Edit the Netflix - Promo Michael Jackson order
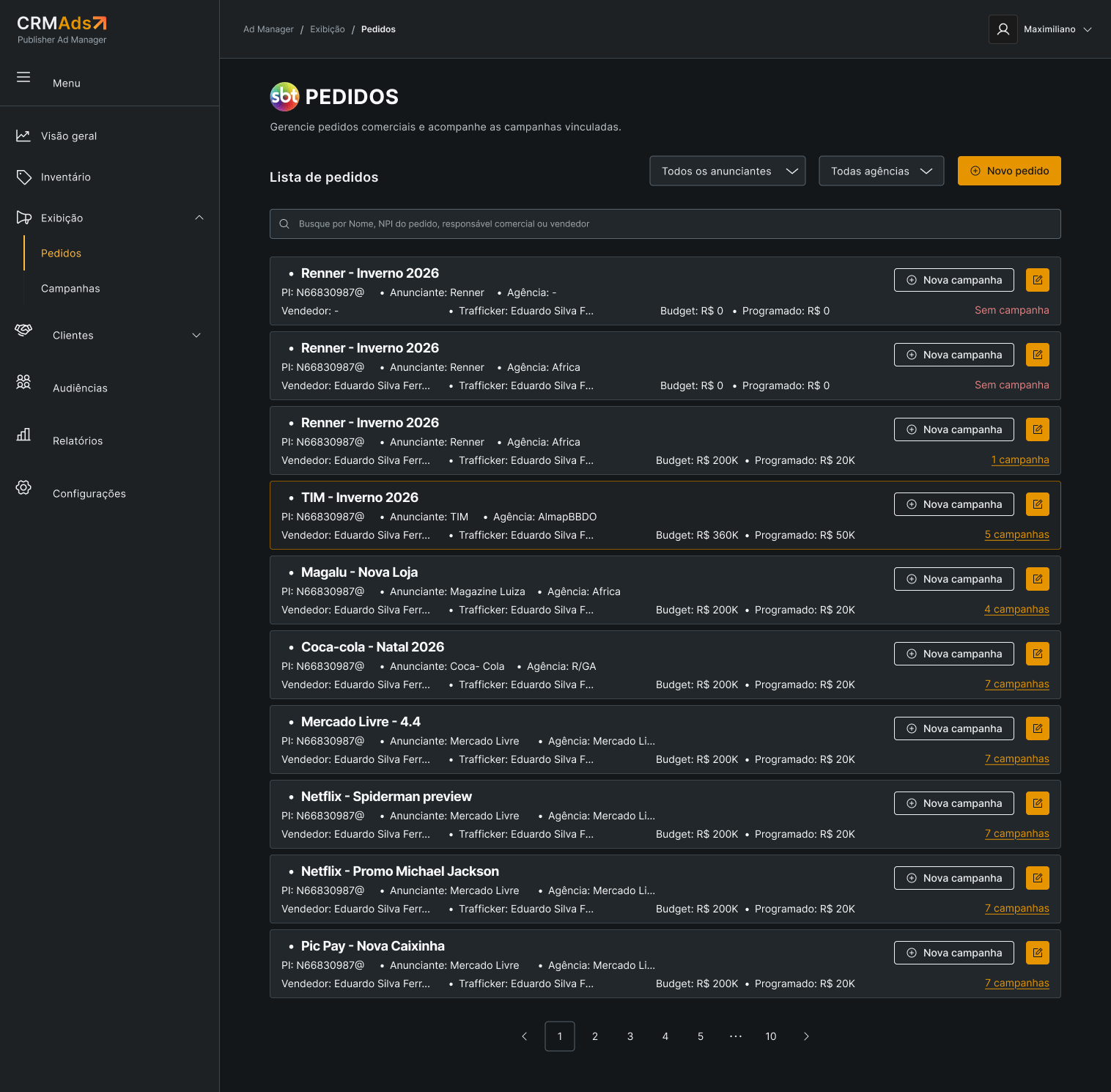The width and height of the screenshot is (1111, 1092). 1038,878
